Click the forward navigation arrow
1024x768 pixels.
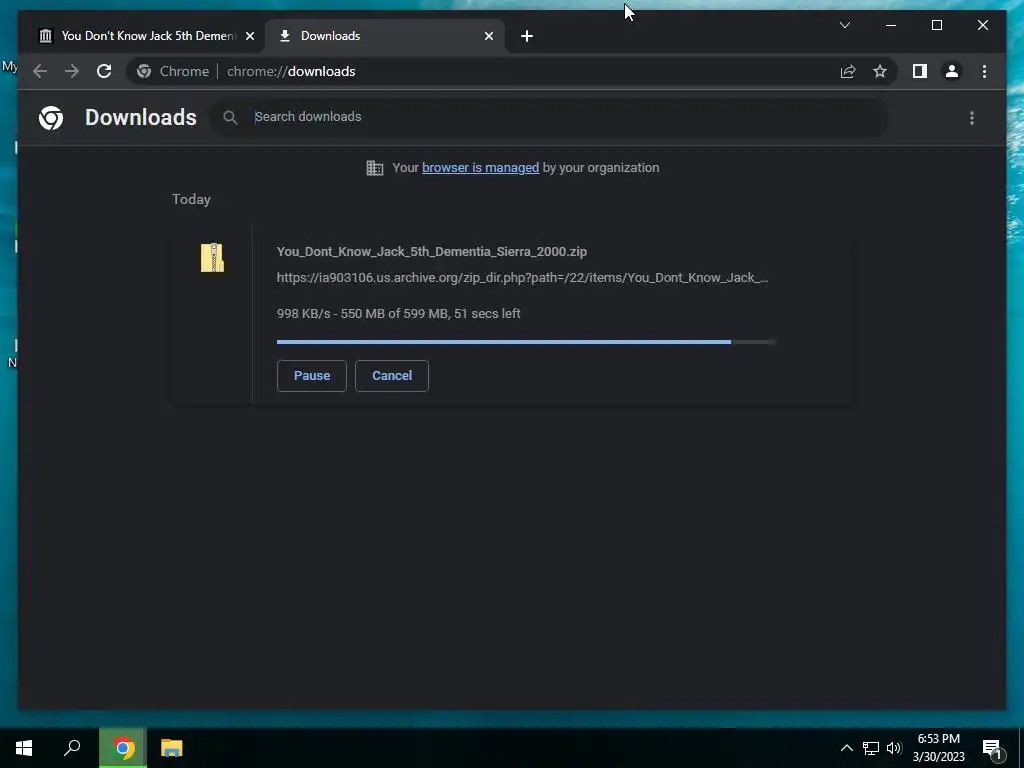point(72,71)
